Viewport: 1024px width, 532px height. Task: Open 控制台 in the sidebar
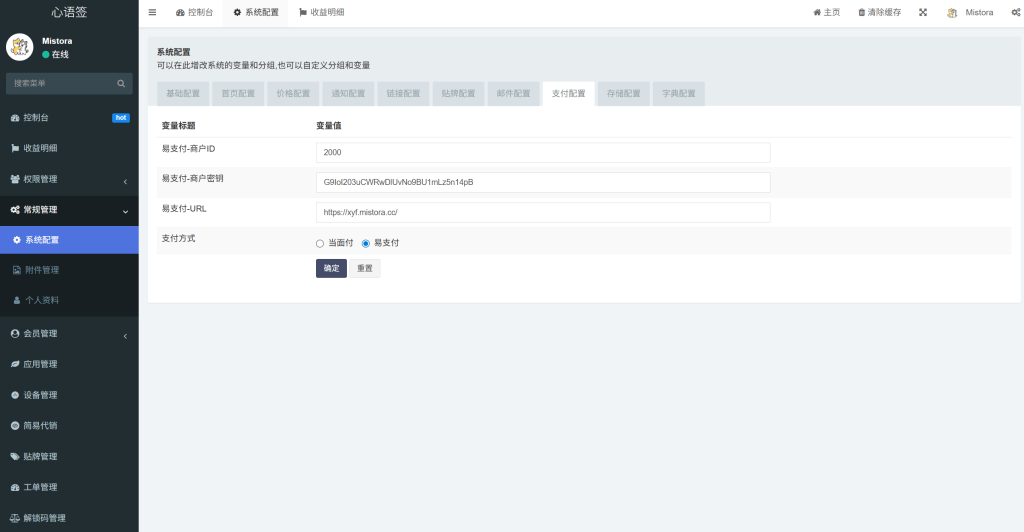pos(69,117)
